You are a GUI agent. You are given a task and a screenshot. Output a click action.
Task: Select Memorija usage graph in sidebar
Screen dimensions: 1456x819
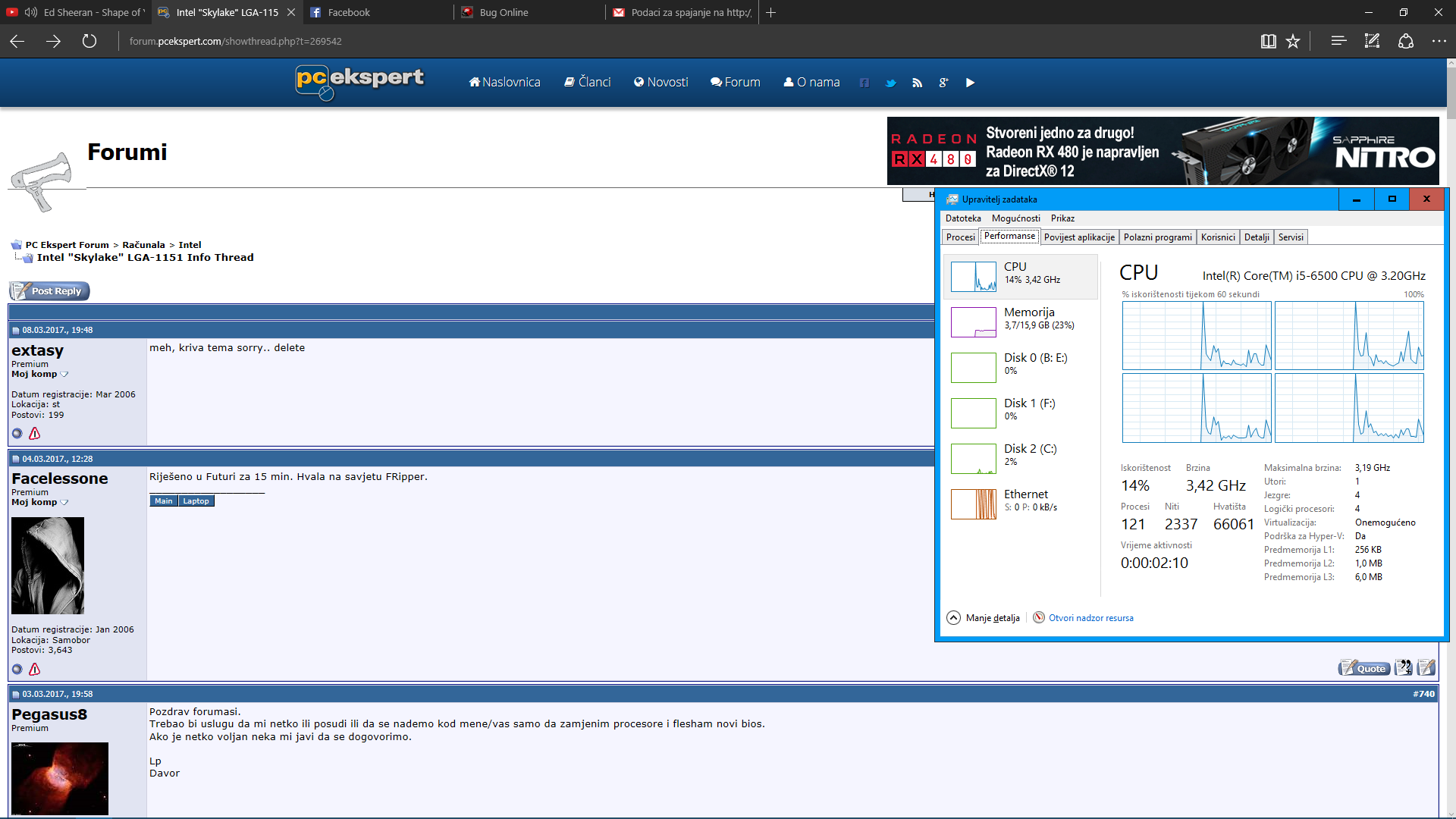click(974, 322)
